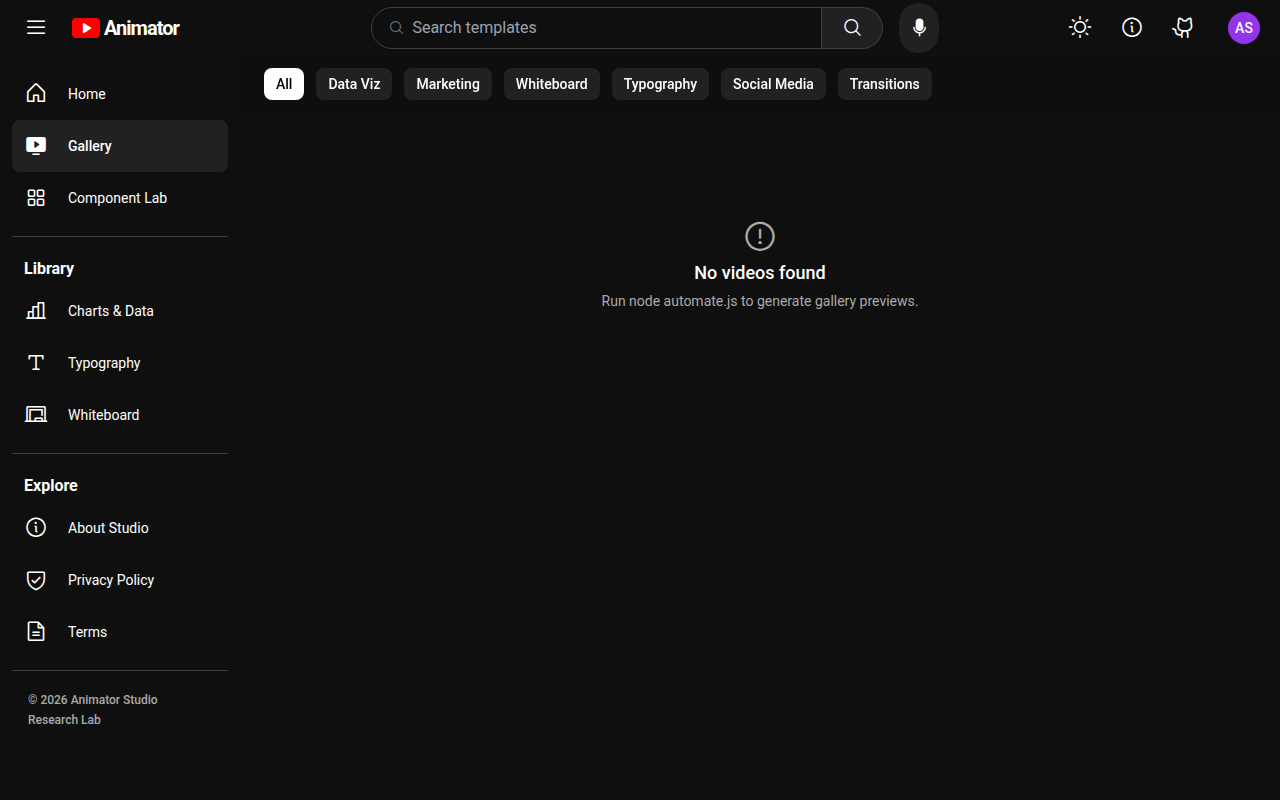Screen dimensions: 1280x800
Task: Focus the Search templates field
Action: [596, 28]
